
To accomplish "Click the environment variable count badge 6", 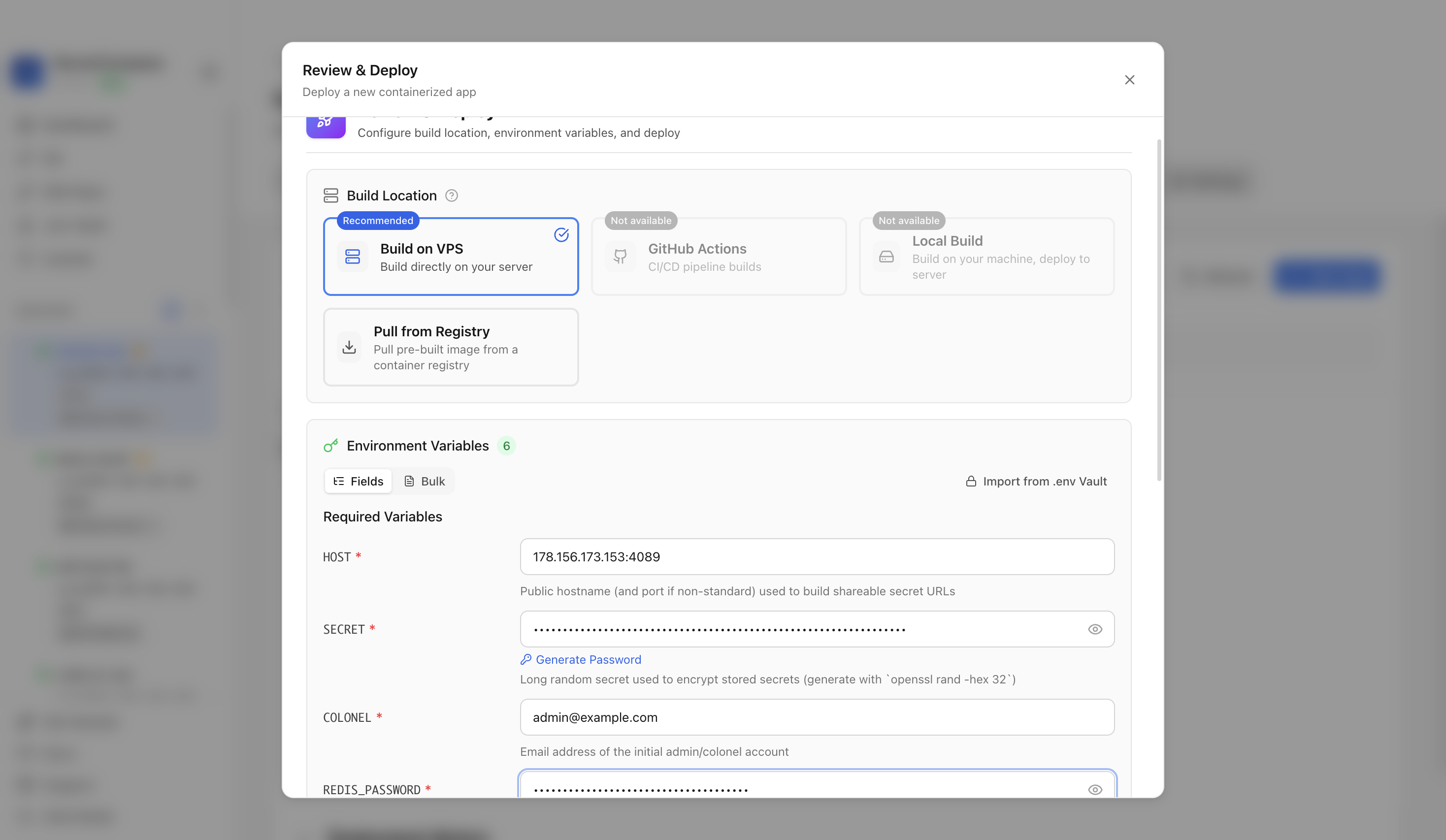I will coord(506,446).
